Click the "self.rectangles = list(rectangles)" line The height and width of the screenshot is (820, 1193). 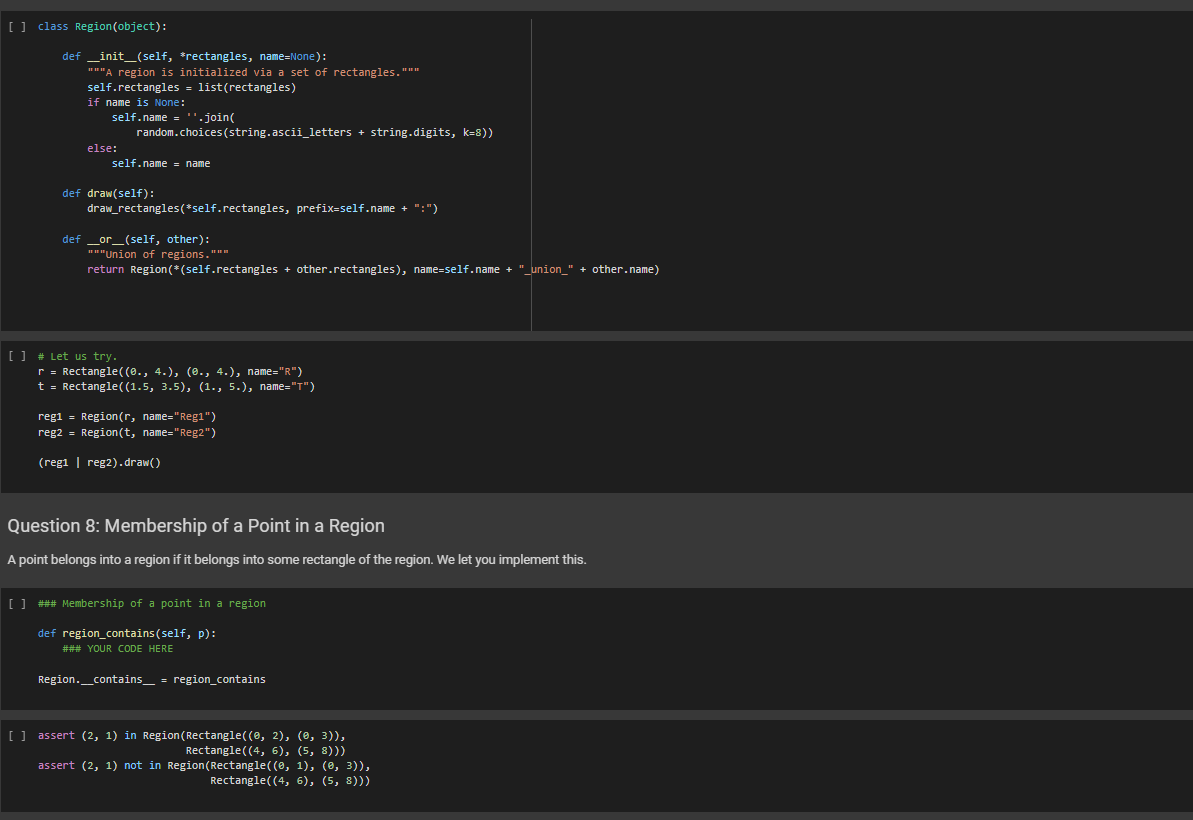coord(191,87)
